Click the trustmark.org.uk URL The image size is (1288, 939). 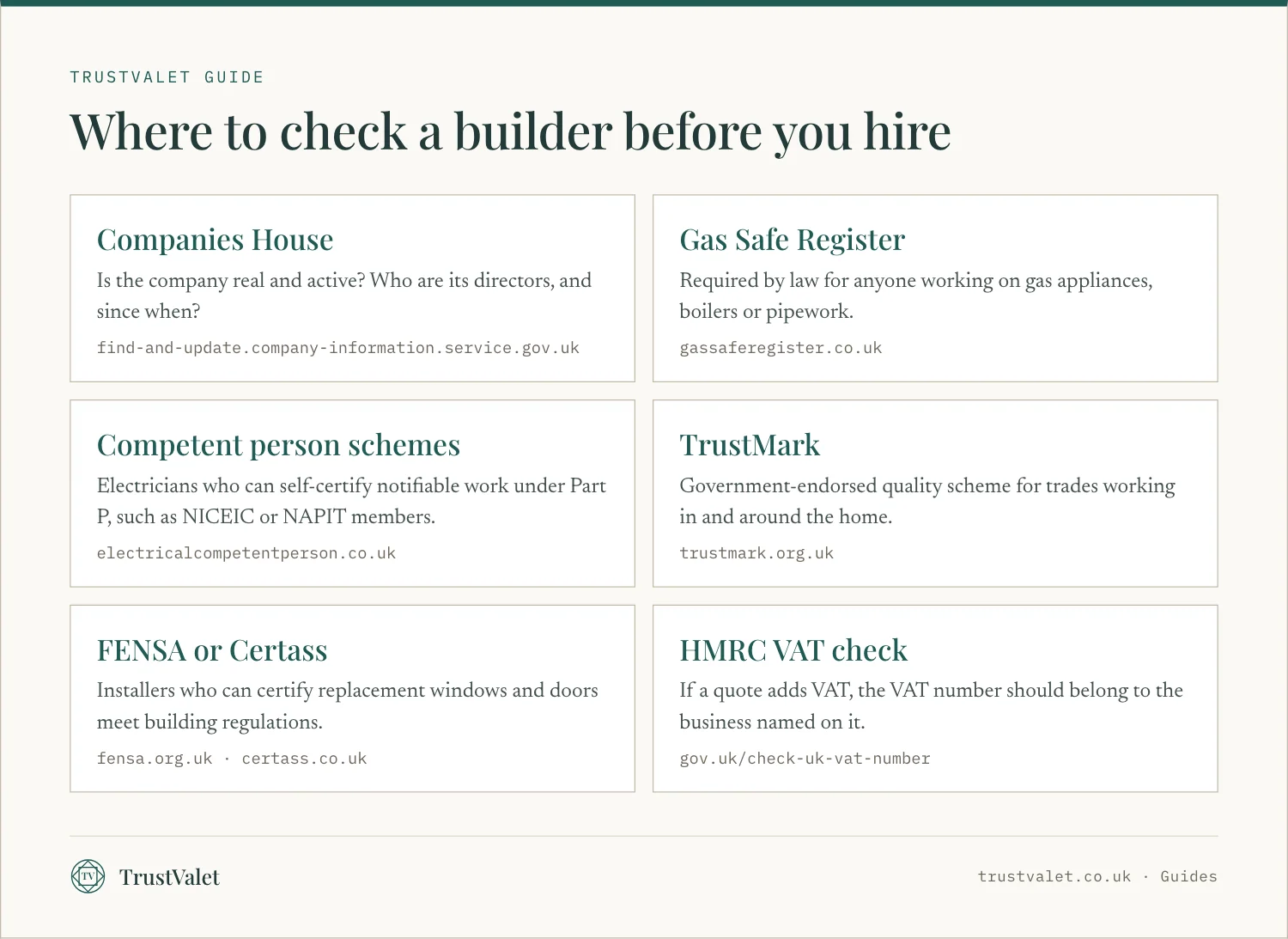[x=756, y=553]
